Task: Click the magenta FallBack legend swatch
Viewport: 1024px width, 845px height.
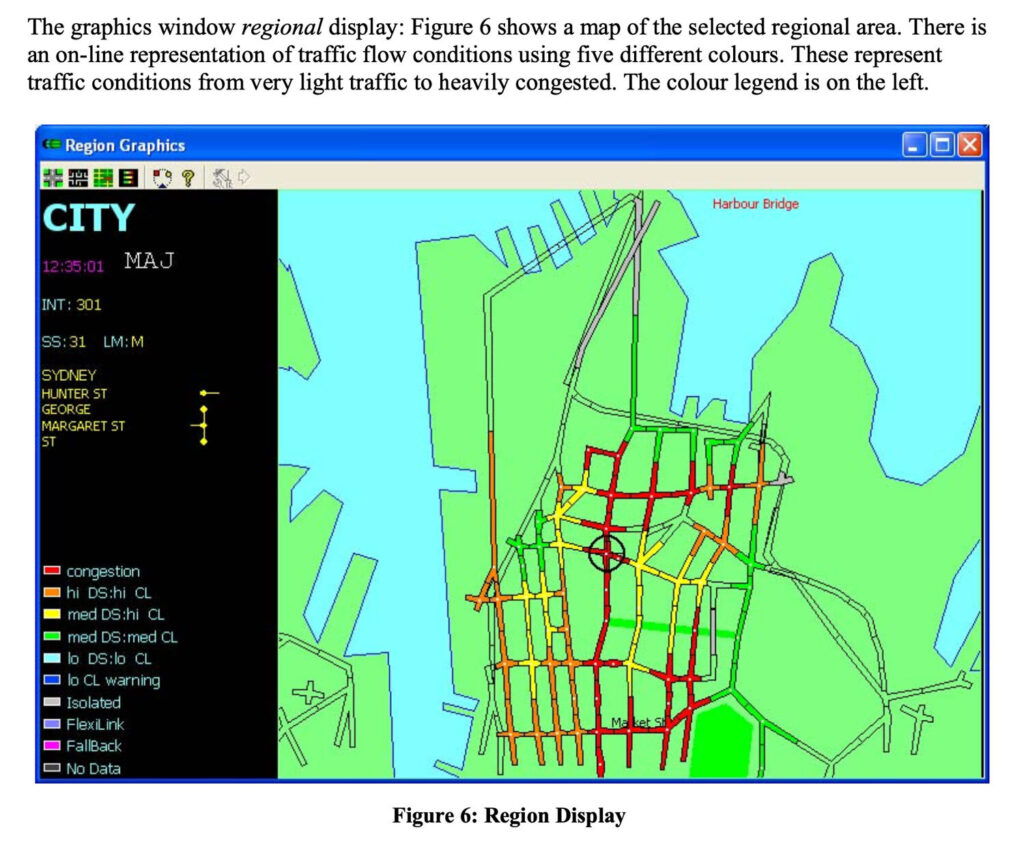Action: pyautogui.click(x=52, y=746)
